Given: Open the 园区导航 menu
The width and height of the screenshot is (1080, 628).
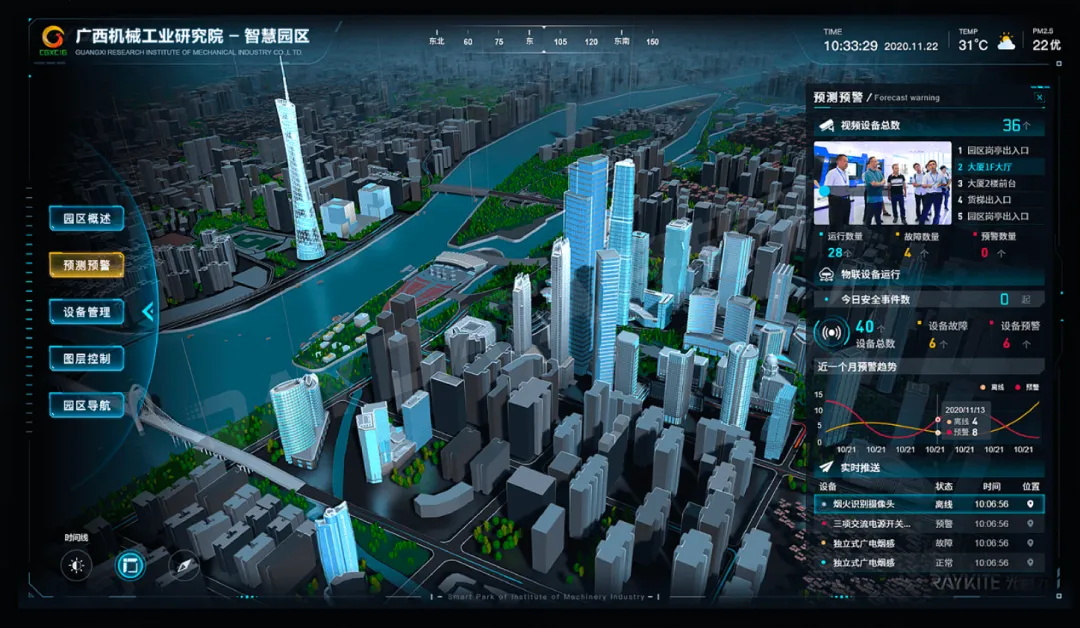Looking at the screenshot, I should click(x=87, y=406).
